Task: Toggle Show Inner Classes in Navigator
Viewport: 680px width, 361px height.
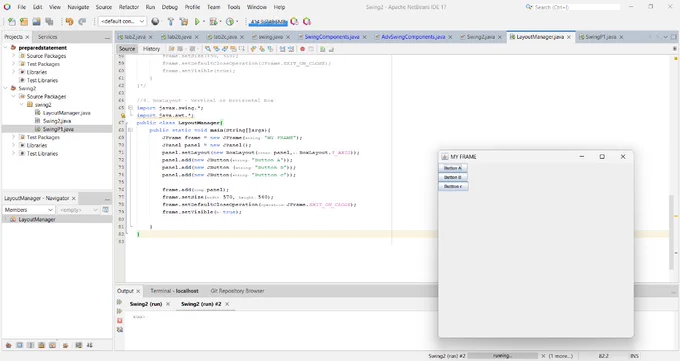Action: click(x=52, y=345)
